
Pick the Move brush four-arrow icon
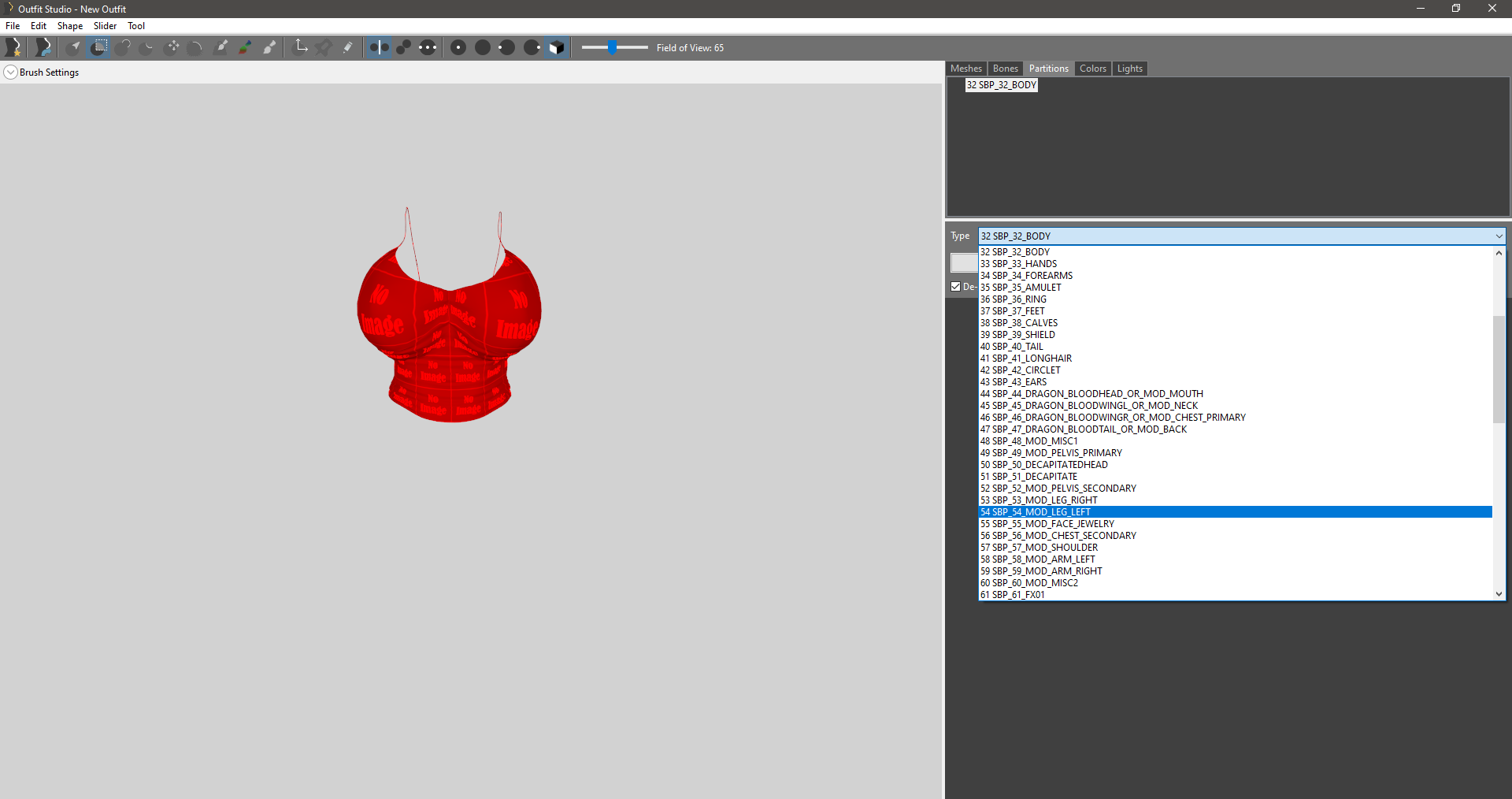(172, 47)
